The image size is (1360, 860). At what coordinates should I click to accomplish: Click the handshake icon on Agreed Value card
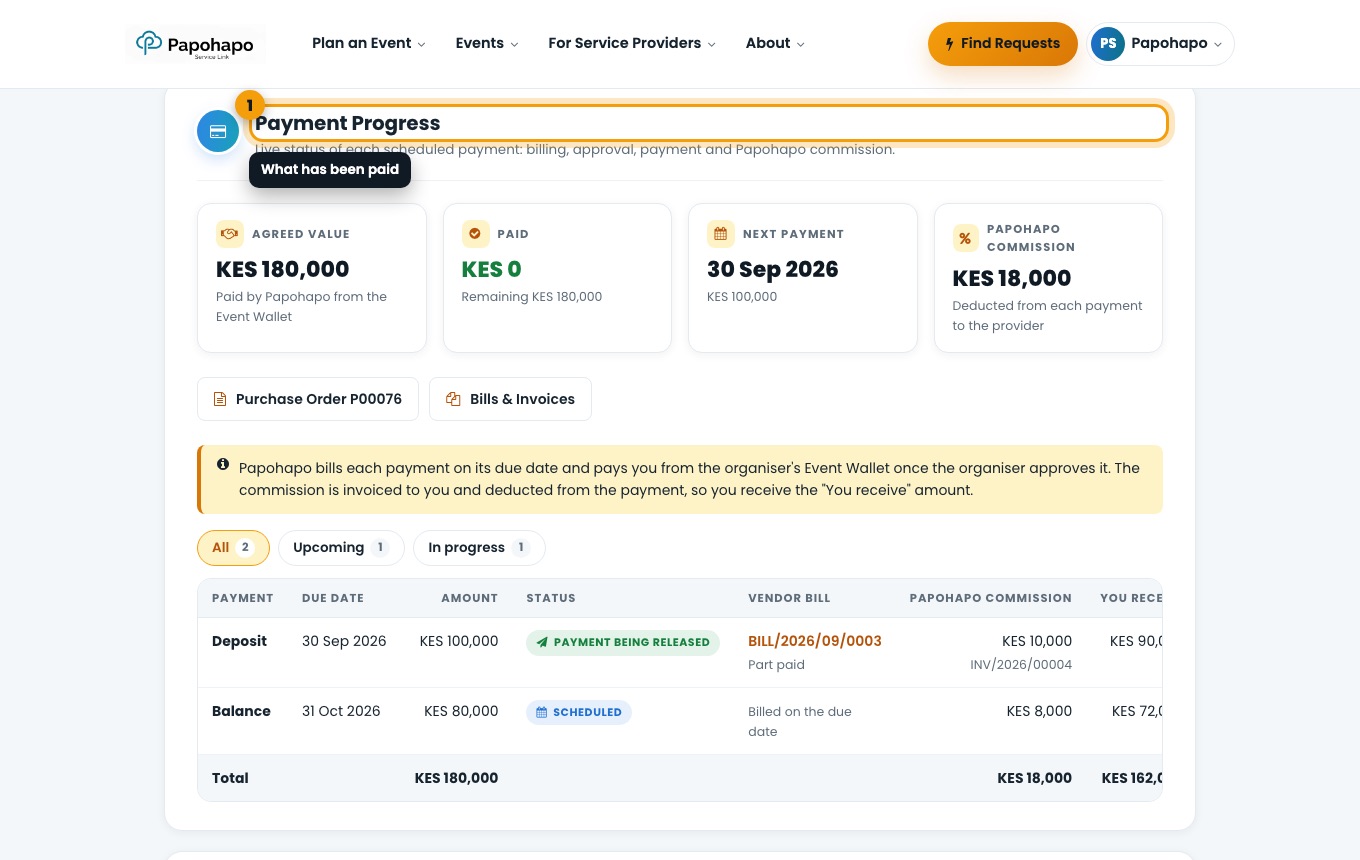pos(230,234)
